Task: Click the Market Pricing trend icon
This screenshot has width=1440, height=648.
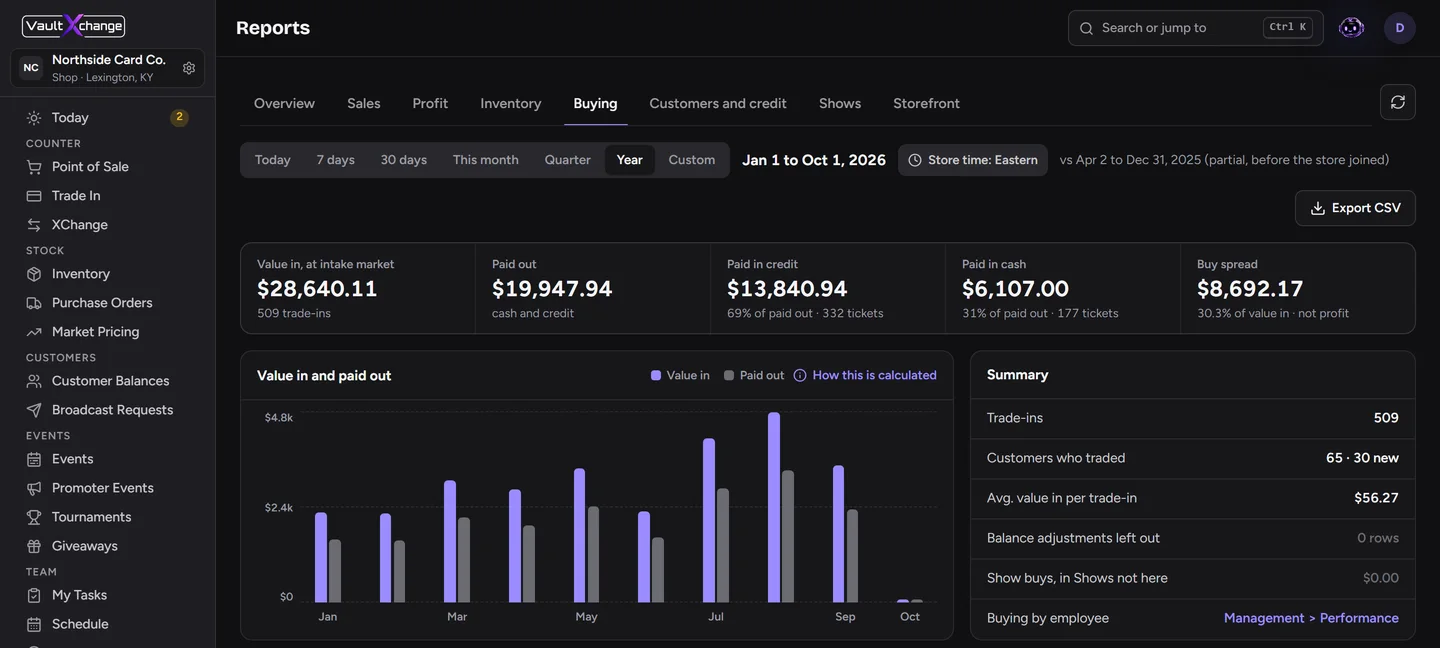Action: tap(34, 332)
